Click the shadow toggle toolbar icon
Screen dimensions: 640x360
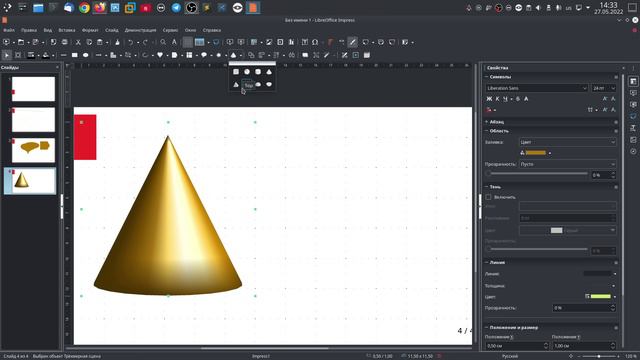pos(305,55)
